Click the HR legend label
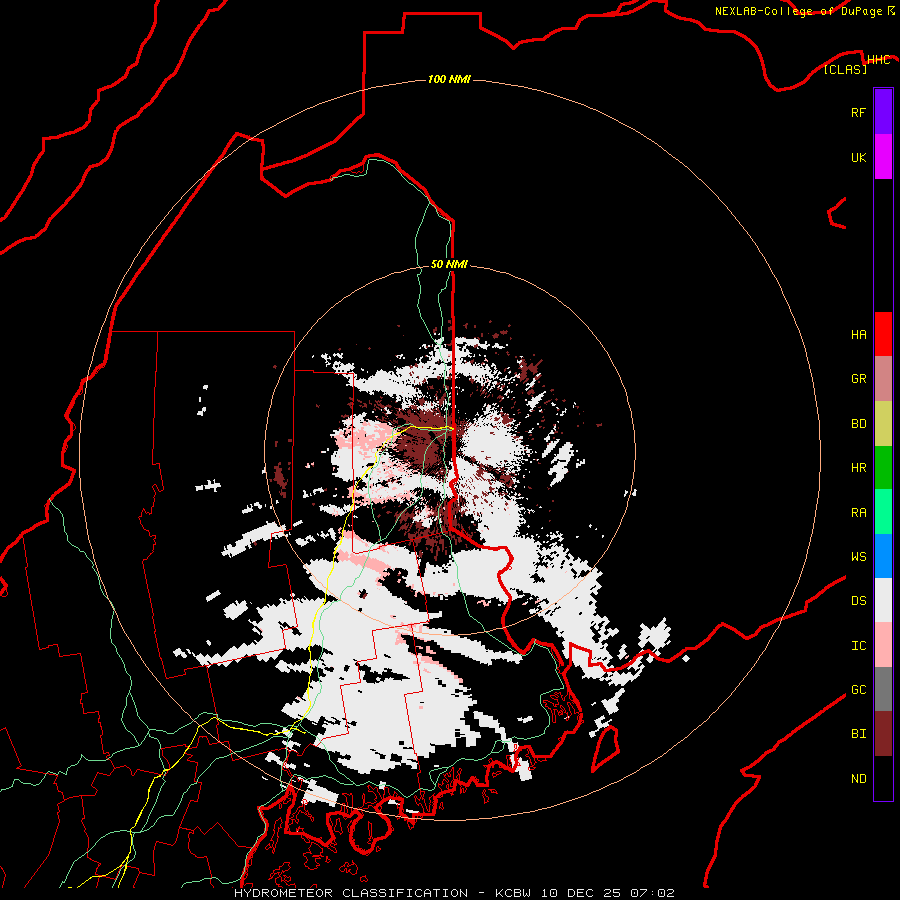Screen dimensions: 900x900 coord(858,468)
